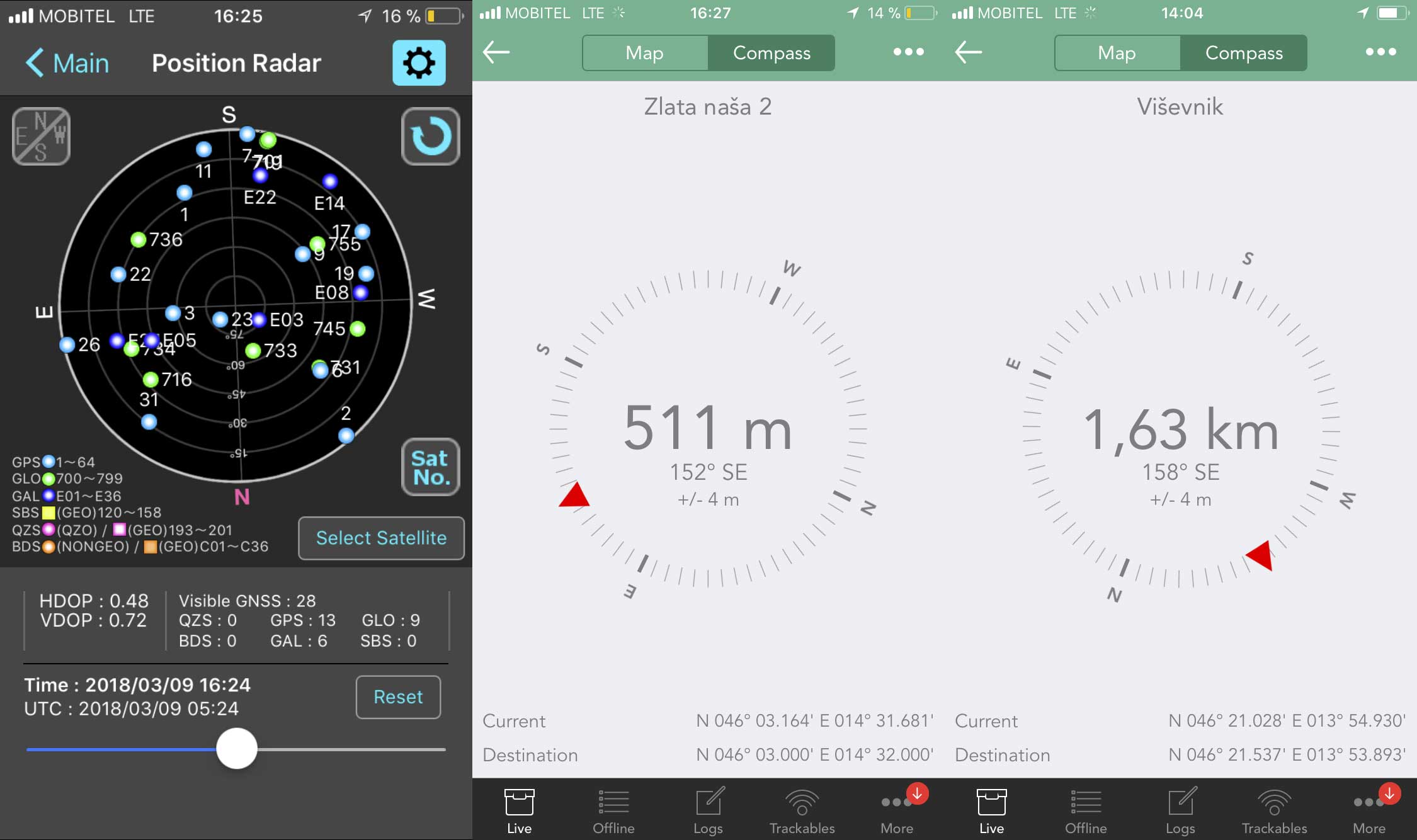Tap 152° SE bearing text
The image size is (1417, 840).
point(708,472)
